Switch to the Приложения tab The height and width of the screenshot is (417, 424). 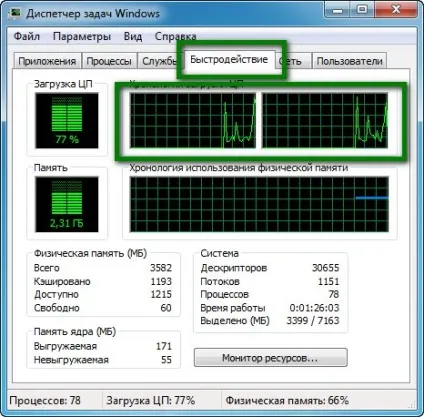(x=47, y=61)
